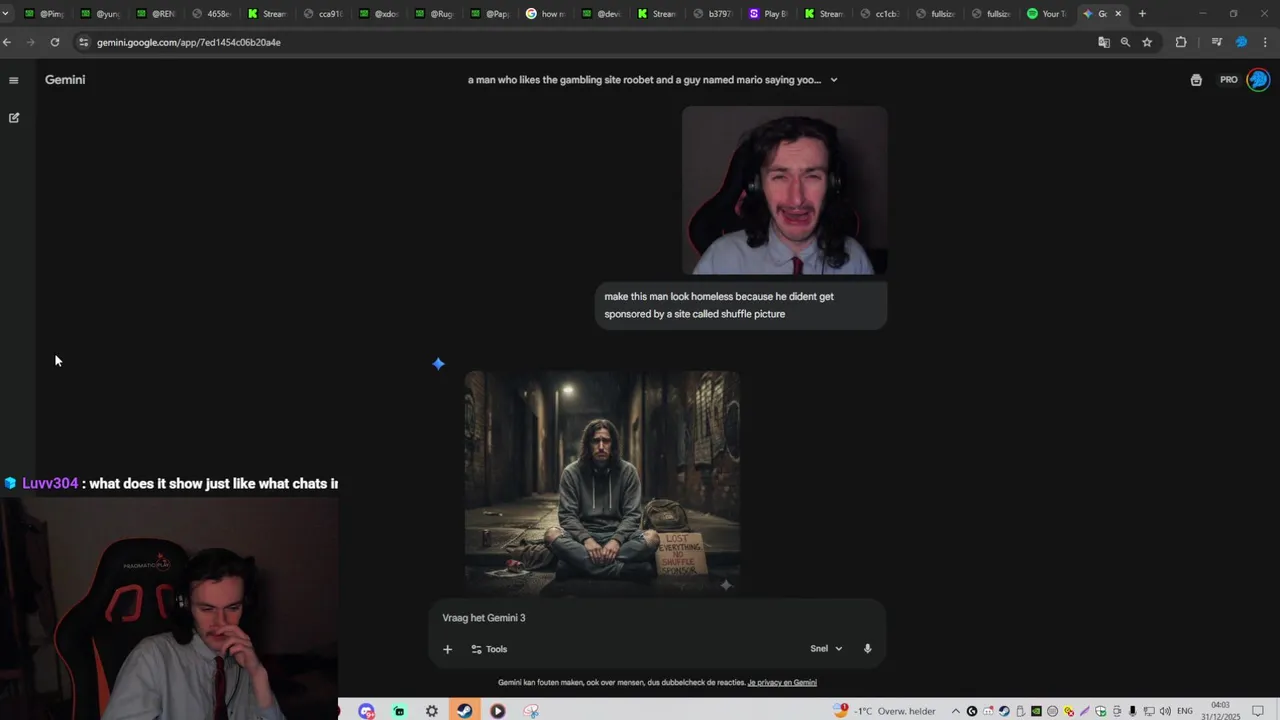Switch to the '@Pim' tab
This screenshot has height=720, width=1280.
(44, 14)
